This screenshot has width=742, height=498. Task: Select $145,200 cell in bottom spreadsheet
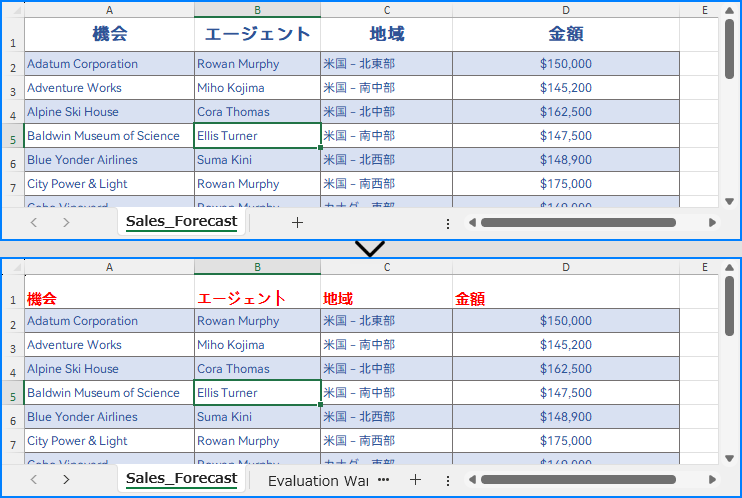(566, 345)
